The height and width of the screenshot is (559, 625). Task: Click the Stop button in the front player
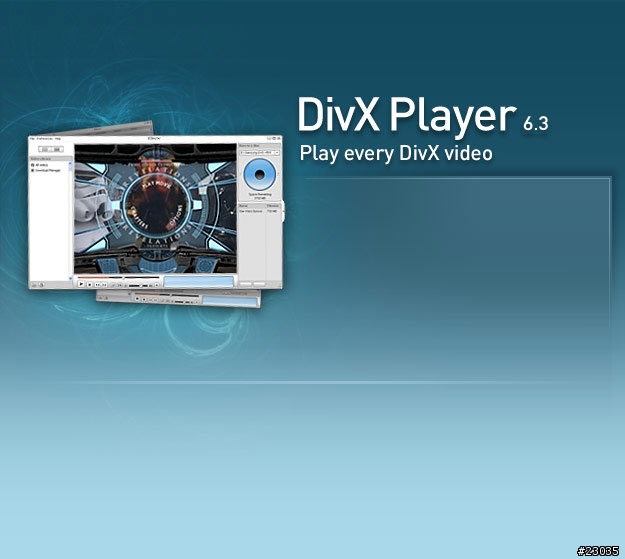[89, 285]
